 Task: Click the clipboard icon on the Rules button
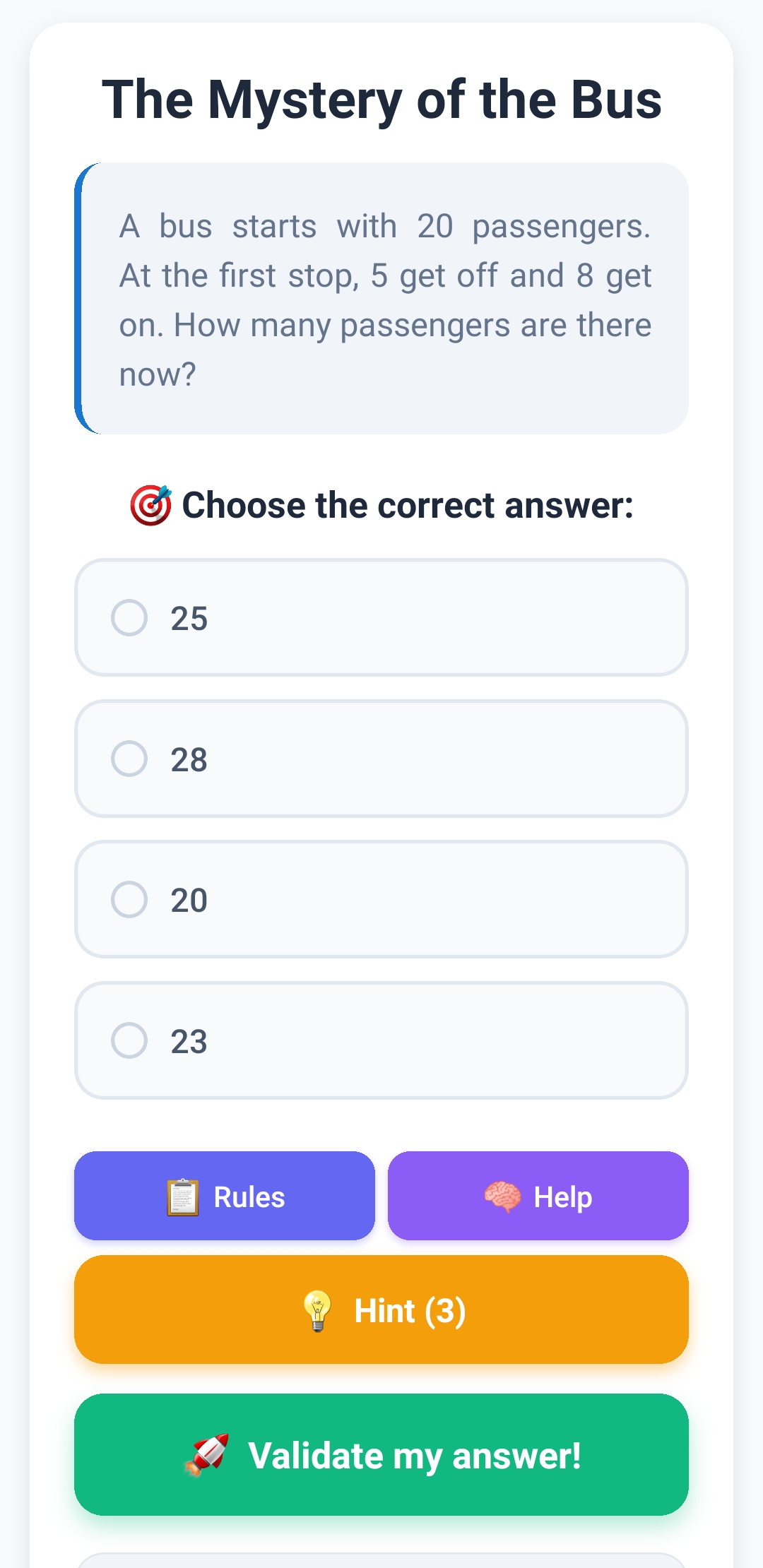(182, 1197)
